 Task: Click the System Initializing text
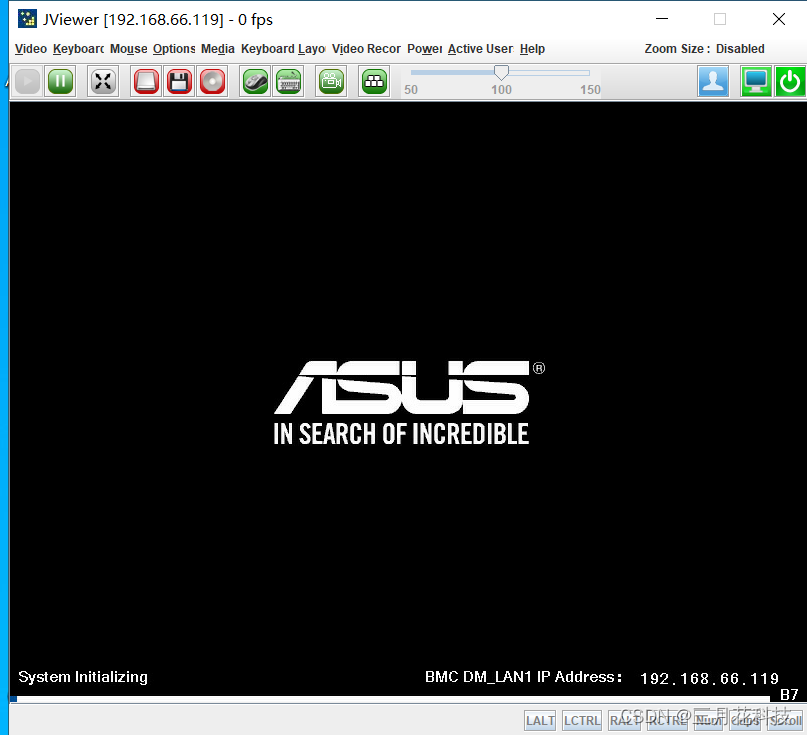point(83,676)
